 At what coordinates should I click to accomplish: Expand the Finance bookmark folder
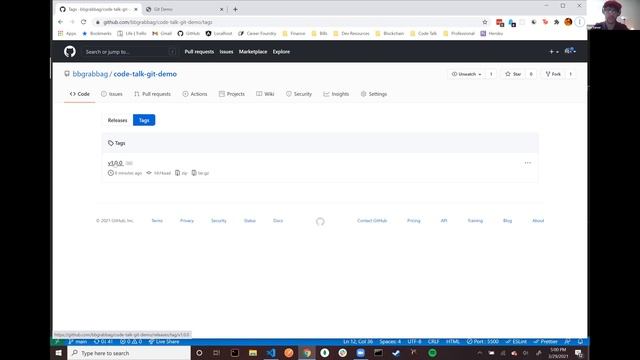tap(294, 33)
